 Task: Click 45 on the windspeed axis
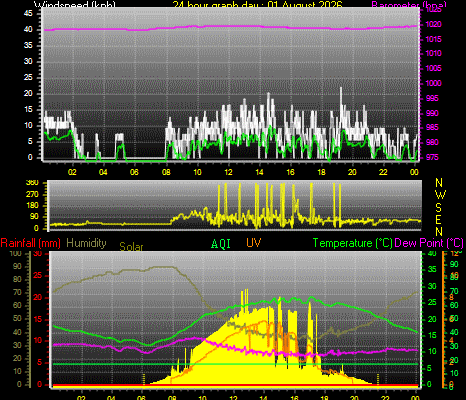28,13
